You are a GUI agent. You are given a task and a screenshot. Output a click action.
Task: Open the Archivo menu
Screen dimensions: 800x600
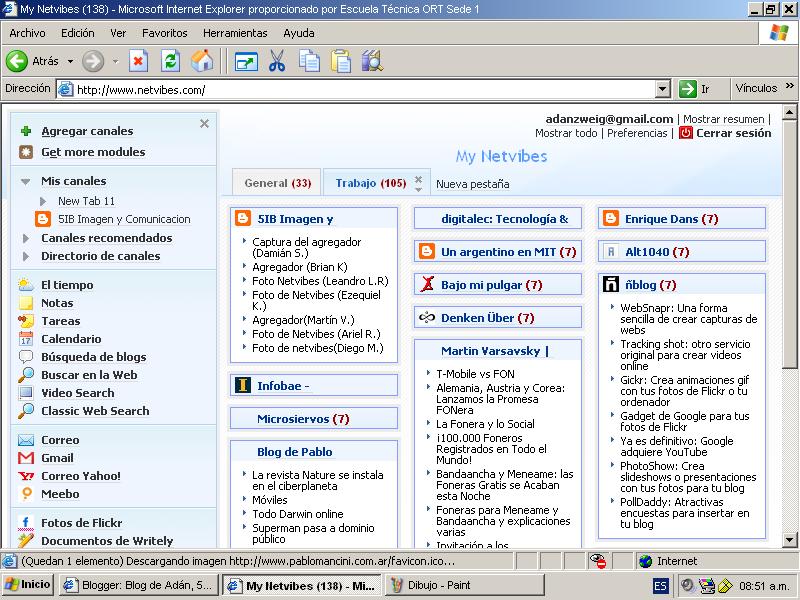click(x=27, y=33)
